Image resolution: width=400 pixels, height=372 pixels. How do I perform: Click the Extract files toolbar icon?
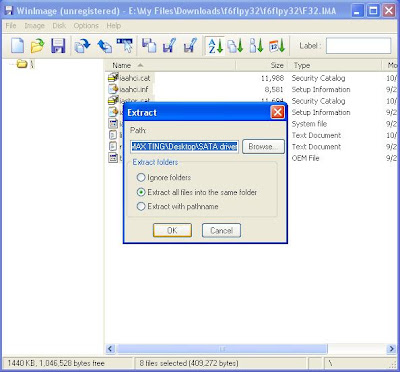click(169, 45)
